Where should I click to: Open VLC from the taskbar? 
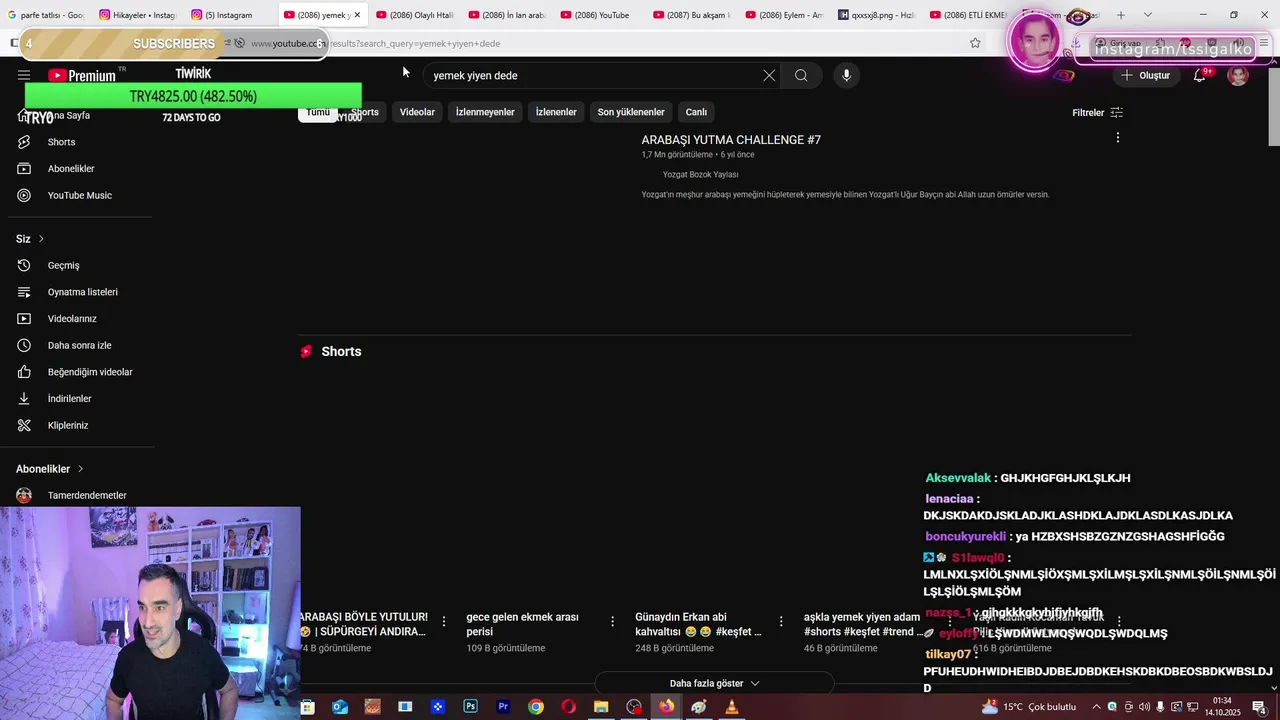pyautogui.click(x=732, y=707)
